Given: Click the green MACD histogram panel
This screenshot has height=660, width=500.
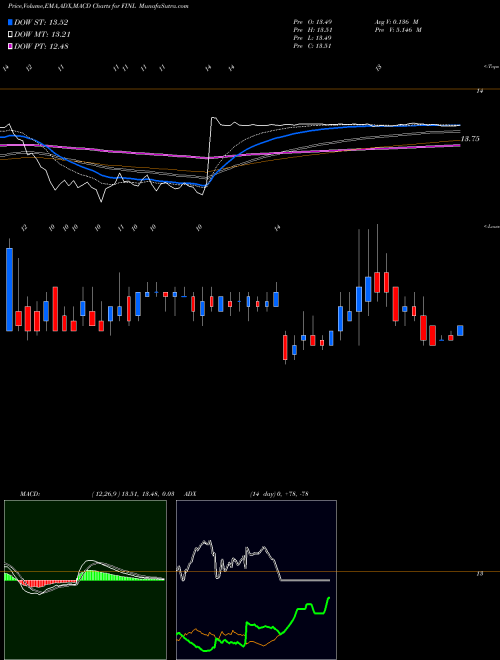Looking at the screenshot, I should [85, 580].
